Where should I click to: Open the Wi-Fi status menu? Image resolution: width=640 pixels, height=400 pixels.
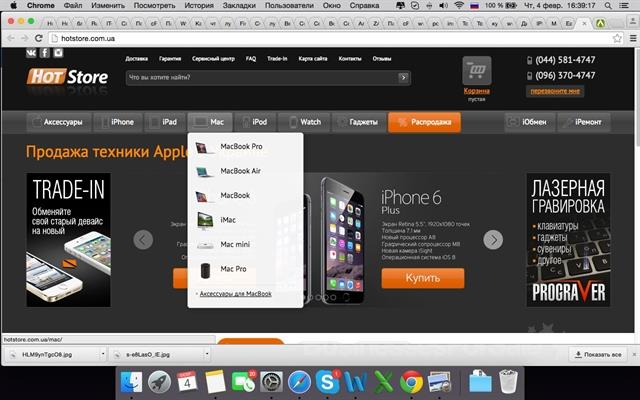point(459,6)
